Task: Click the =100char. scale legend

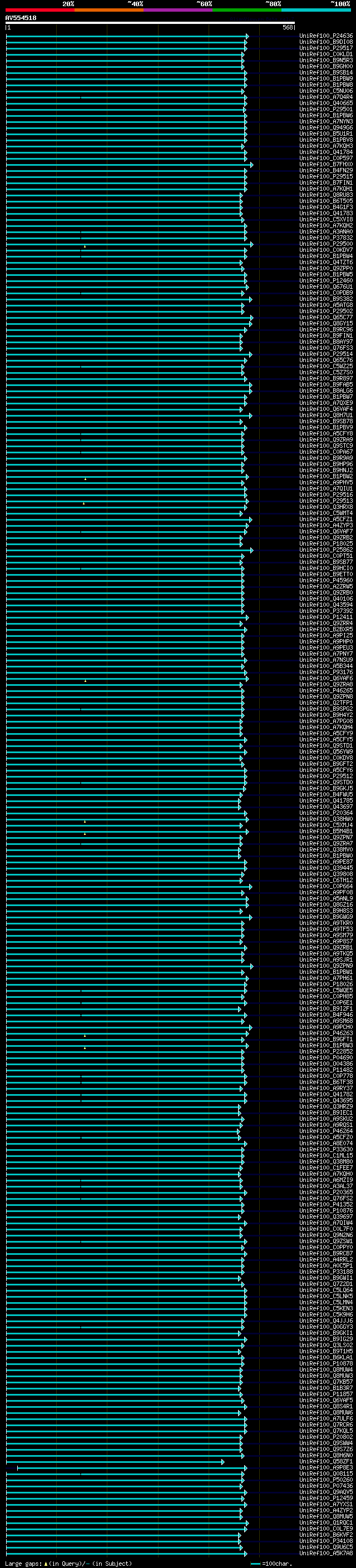Action: [272, 1564]
